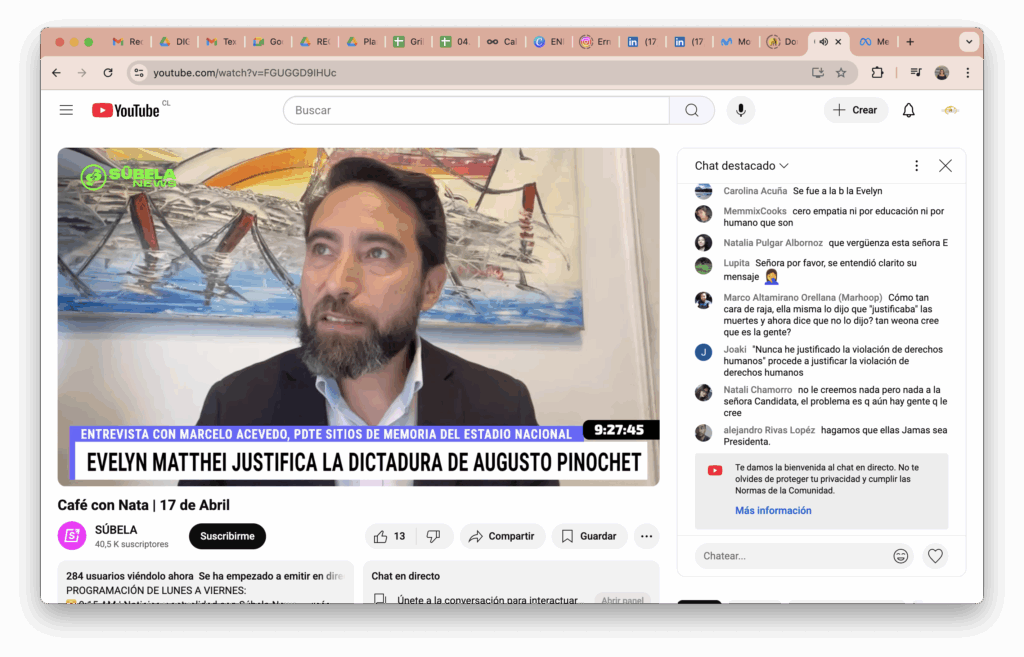
Task: Activate voice search microphone
Action: coord(740,110)
